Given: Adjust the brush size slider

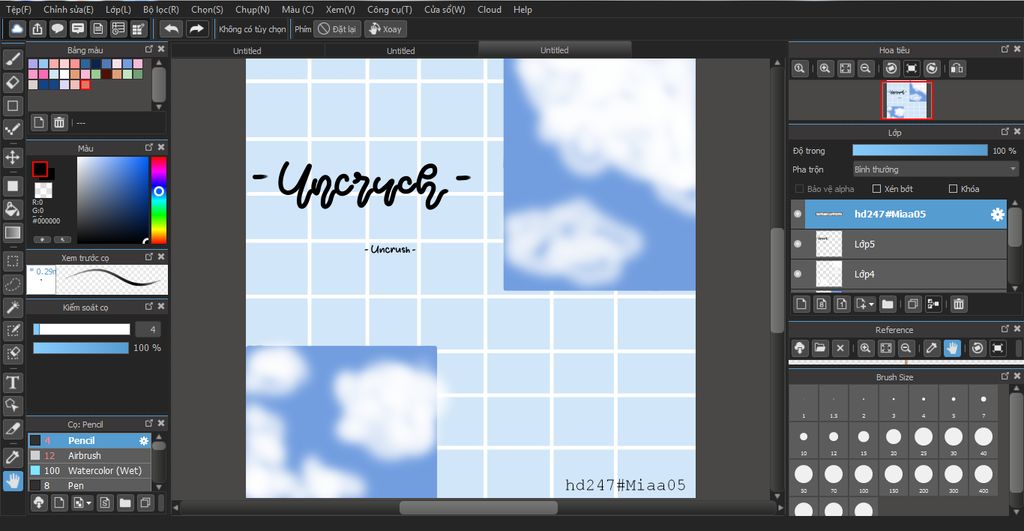Looking at the screenshot, I should pos(82,330).
